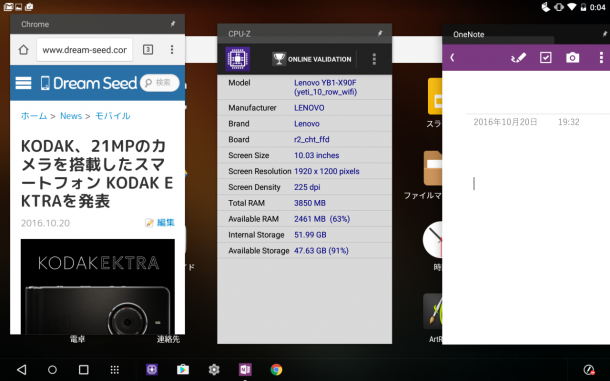The image size is (610, 381).
Task: Open the all-apps grid drawer
Action: click(x=114, y=370)
